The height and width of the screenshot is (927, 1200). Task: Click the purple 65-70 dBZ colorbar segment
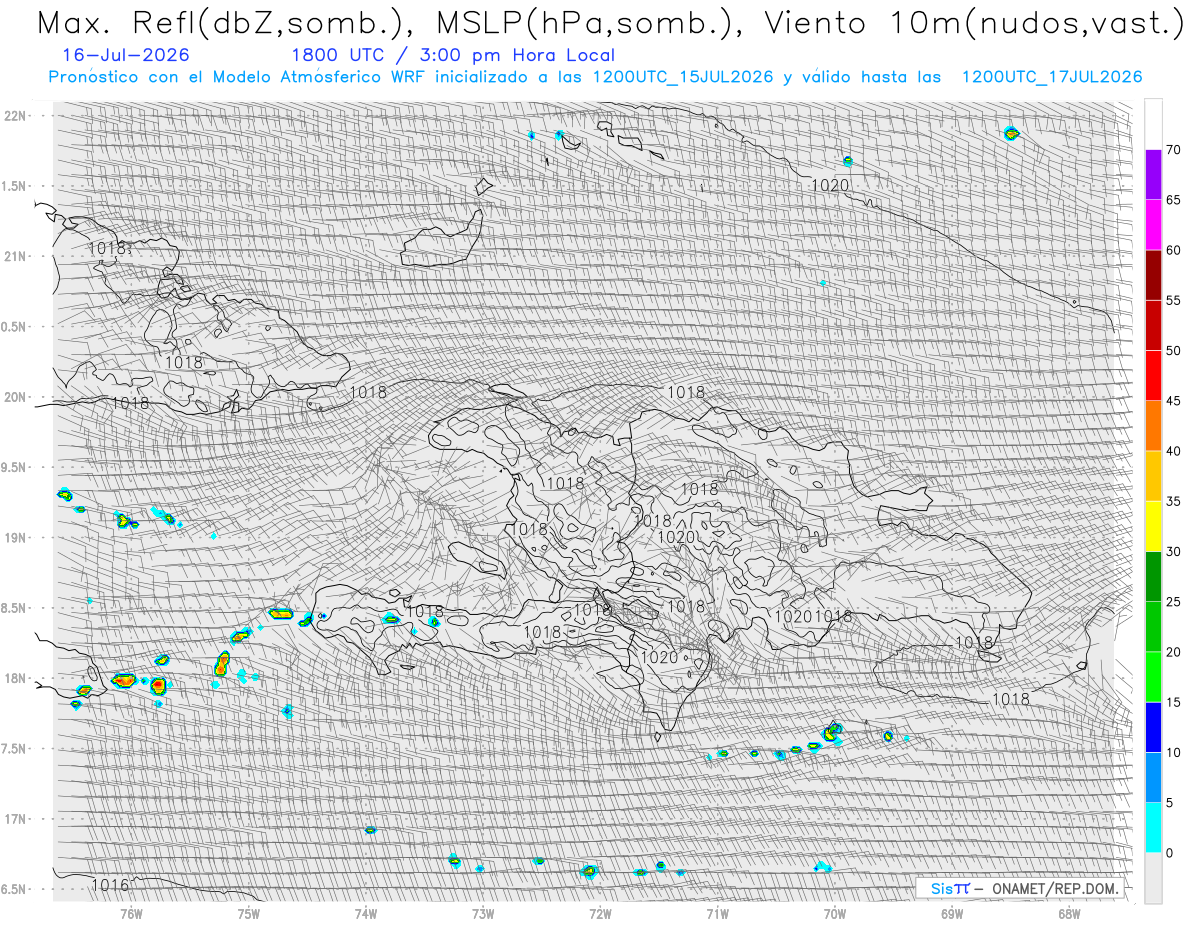[x=1153, y=175]
